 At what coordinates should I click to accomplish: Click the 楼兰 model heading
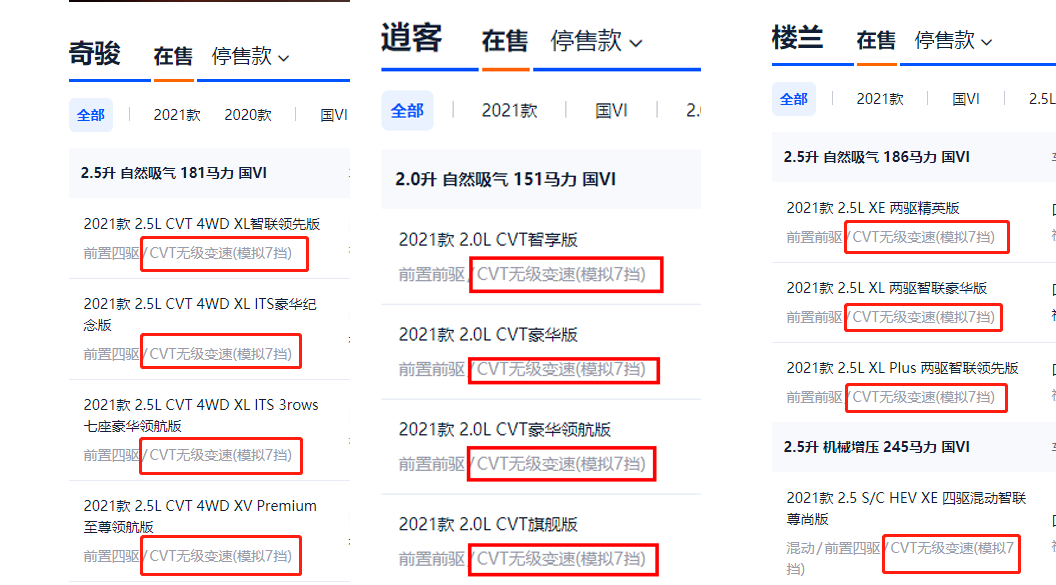coord(797,38)
